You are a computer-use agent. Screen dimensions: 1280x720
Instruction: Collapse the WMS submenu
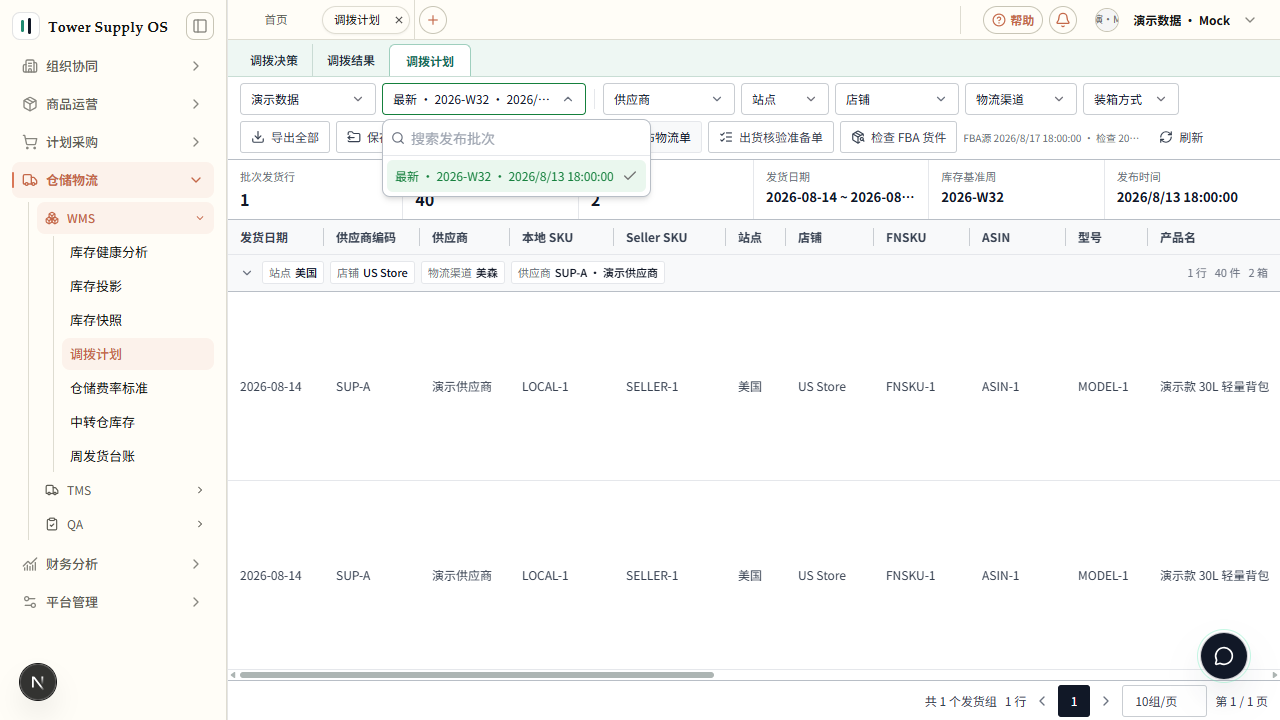pos(125,218)
